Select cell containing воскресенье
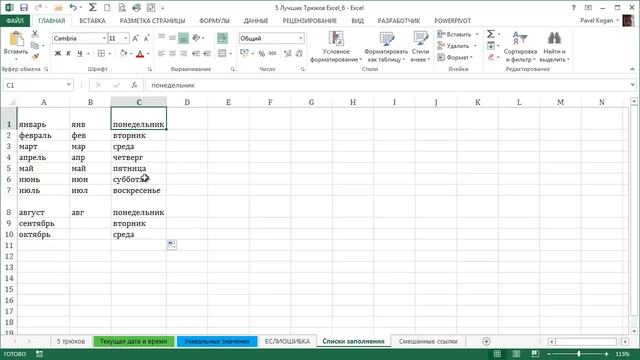Viewport: 640px width, 360px height. [139, 190]
